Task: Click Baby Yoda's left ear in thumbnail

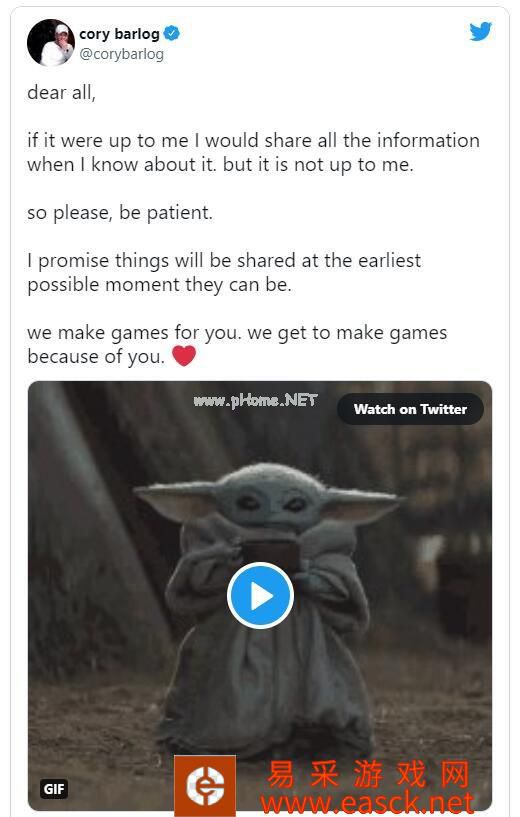Action: click(x=175, y=499)
